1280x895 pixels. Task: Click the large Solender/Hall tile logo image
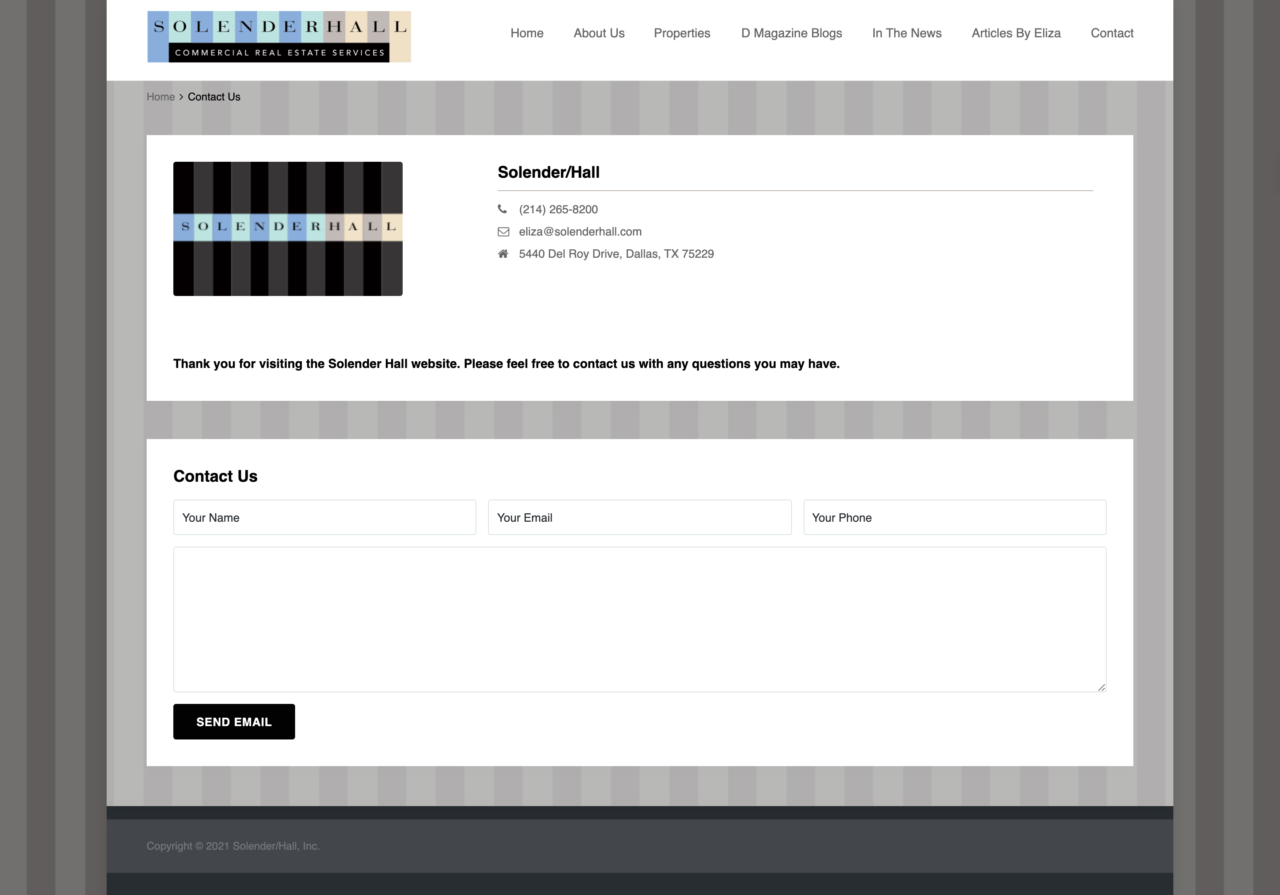click(x=287, y=228)
